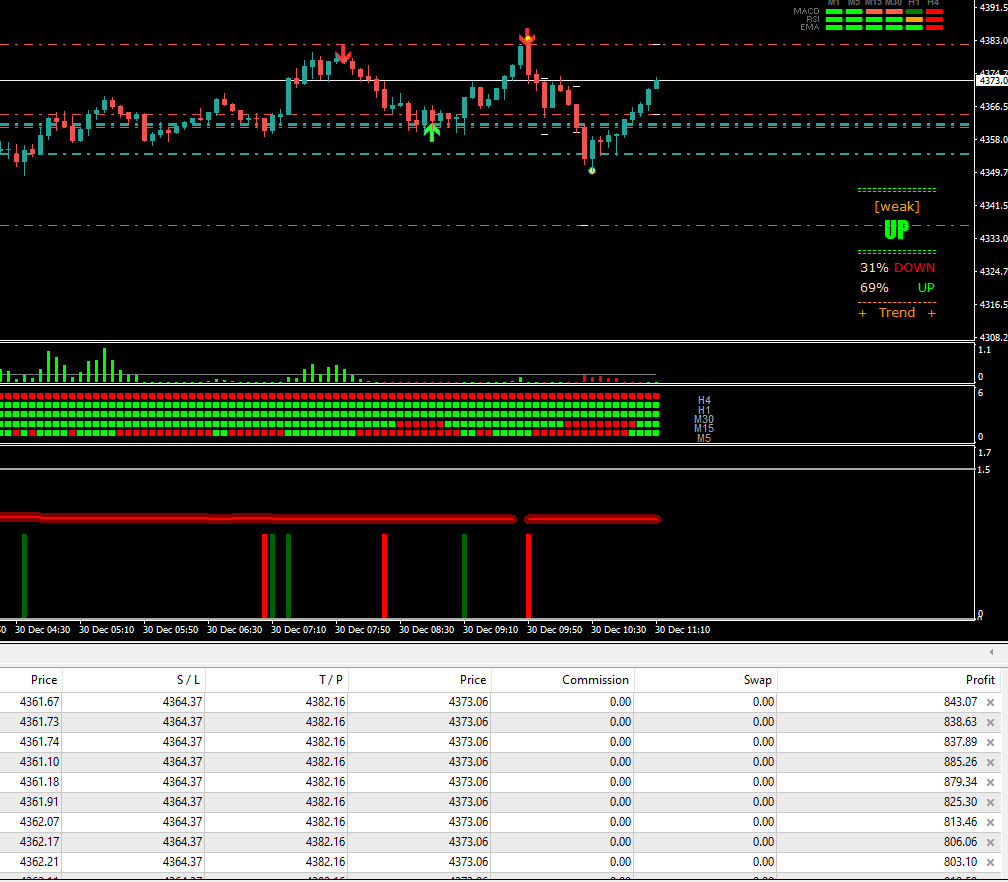This screenshot has width=1008, height=882.
Task: Select the 30 Dec 09:10 time axis label
Action: (494, 630)
